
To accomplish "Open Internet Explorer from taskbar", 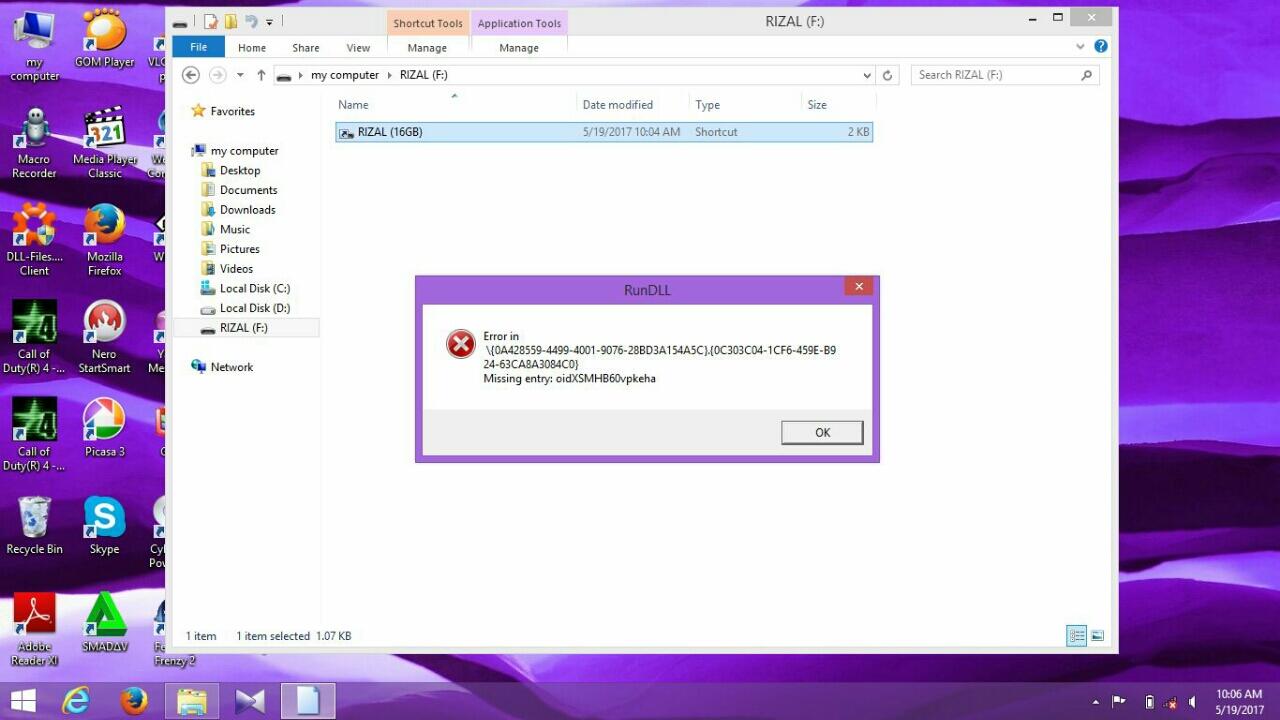I will point(76,701).
